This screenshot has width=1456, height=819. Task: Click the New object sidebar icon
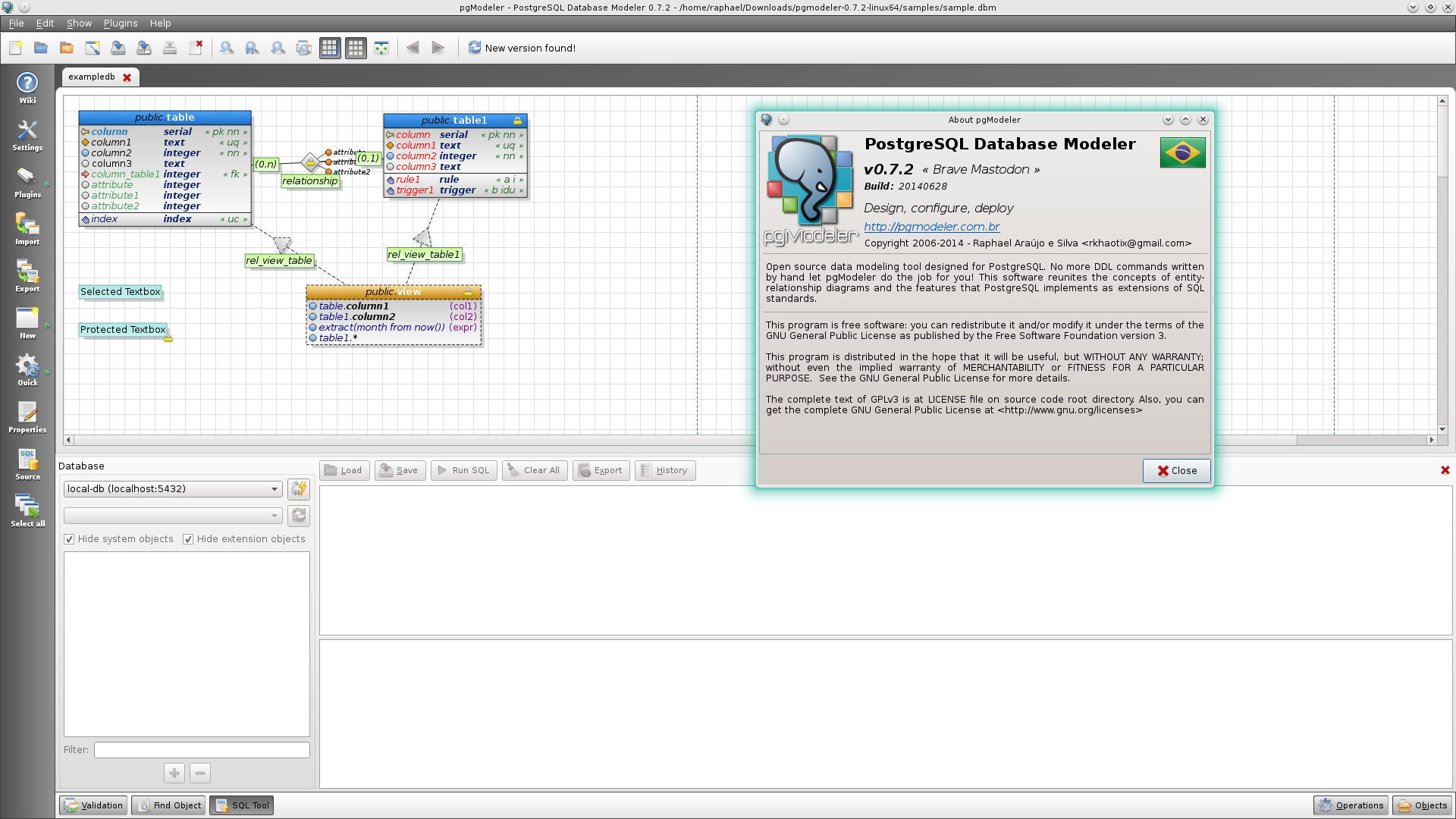27,323
